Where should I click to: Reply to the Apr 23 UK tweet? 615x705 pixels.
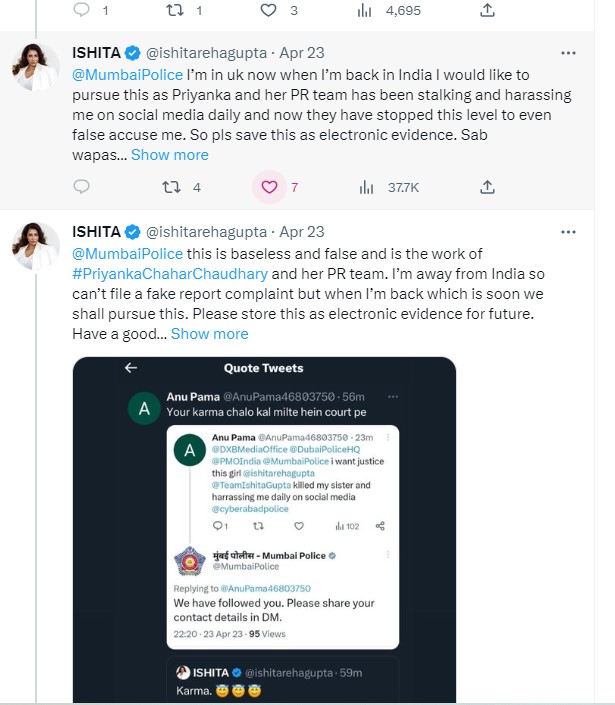click(82, 187)
